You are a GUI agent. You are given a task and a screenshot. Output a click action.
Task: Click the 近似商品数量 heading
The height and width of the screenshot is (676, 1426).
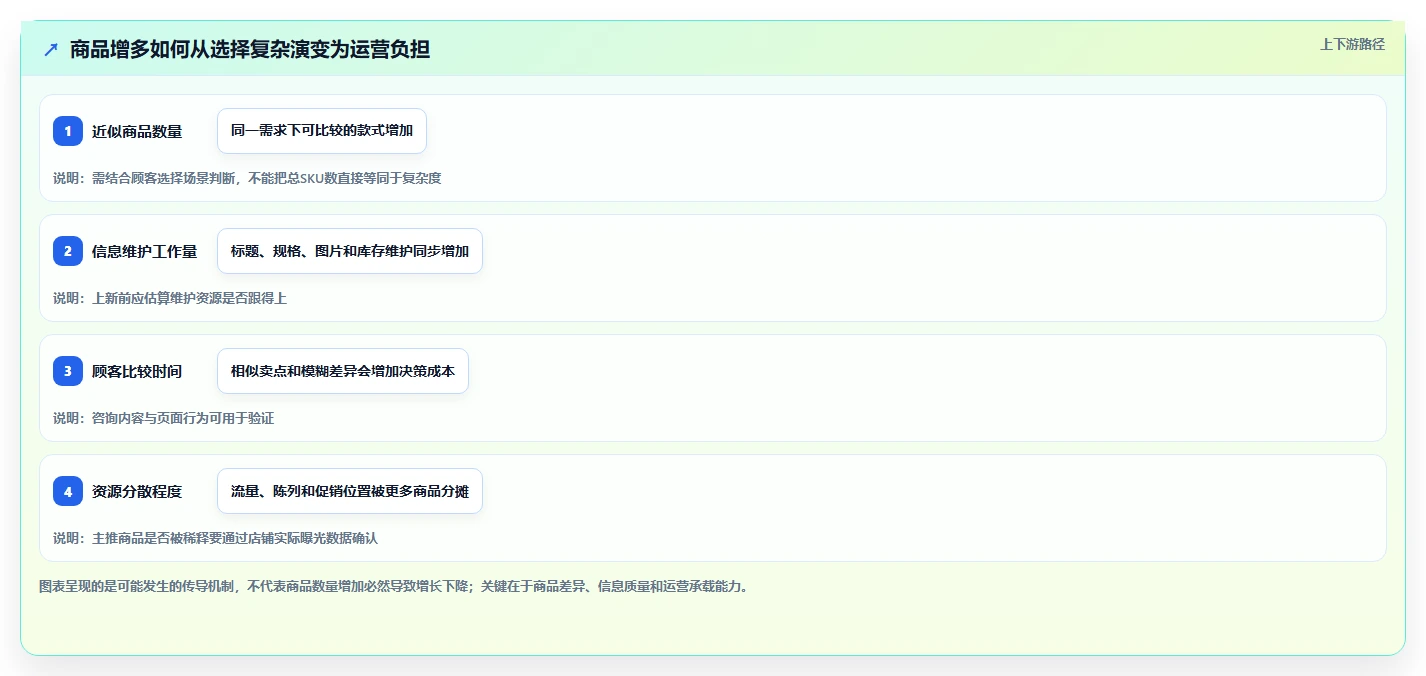(137, 131)
